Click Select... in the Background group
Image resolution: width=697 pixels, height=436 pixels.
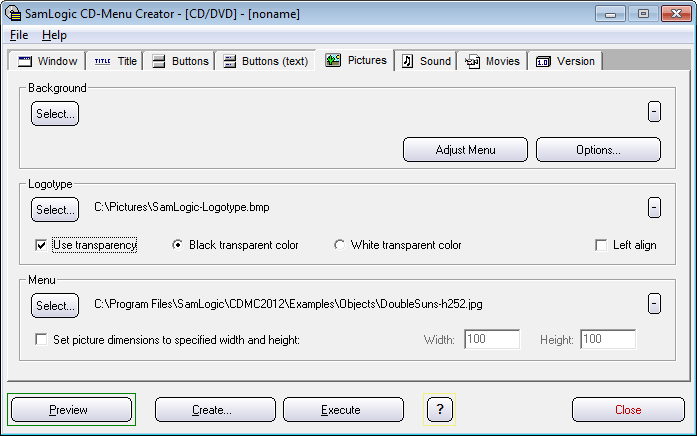[x=55, y=114]
